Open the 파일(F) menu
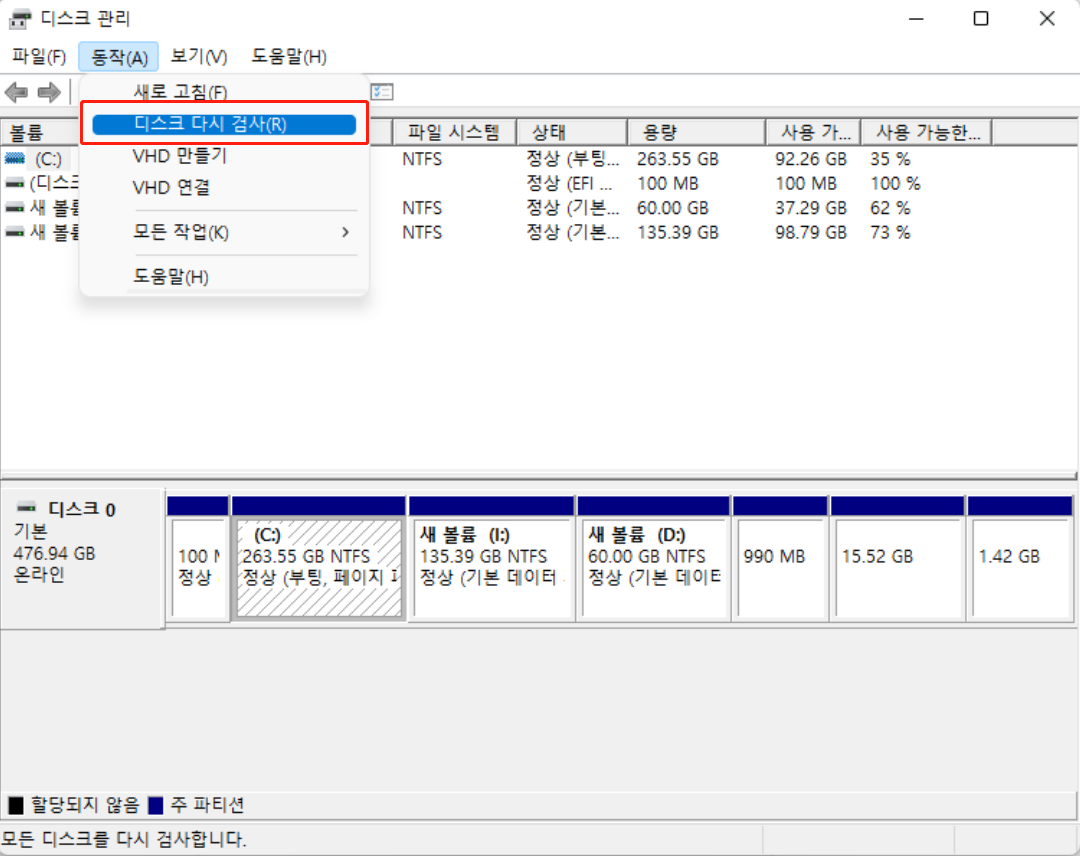Viewport: 1080px width, 856px height. click(38, 56)
